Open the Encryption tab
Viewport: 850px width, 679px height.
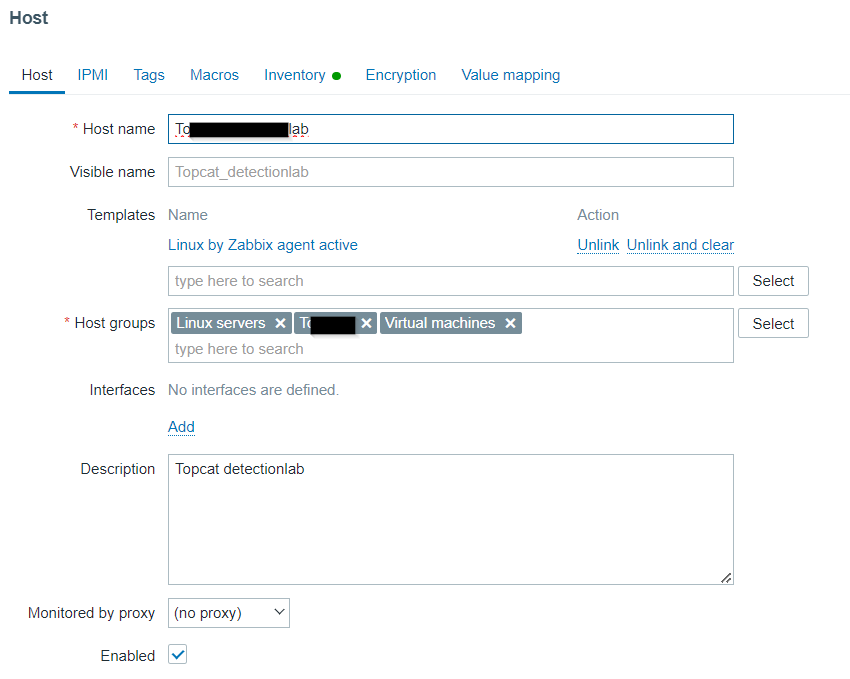(x=401, y=75)
